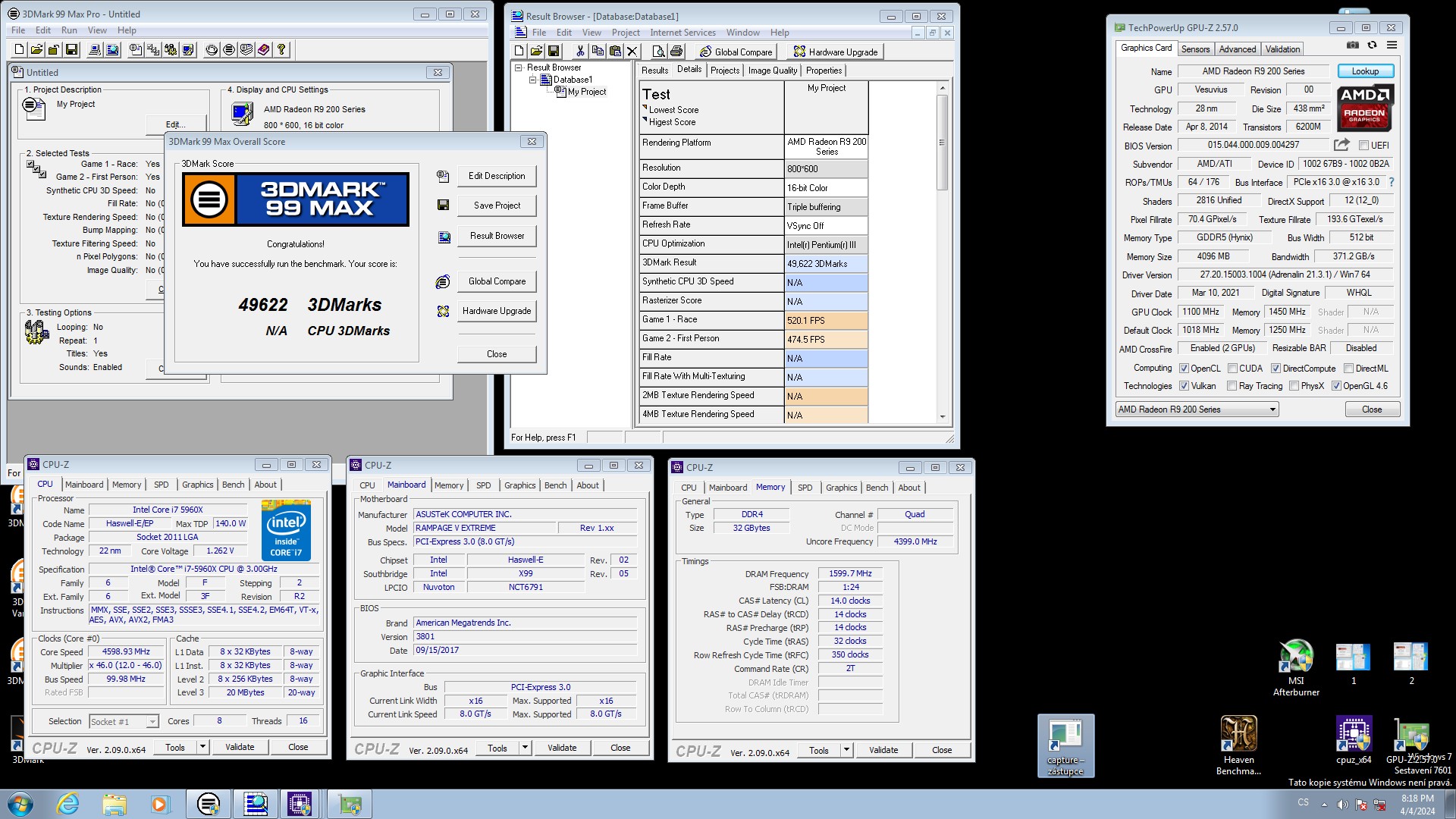1456x819 pixels.
Task: Toggle DirectCompute checkbox in GPU-Z
Action: point(1276,369)
